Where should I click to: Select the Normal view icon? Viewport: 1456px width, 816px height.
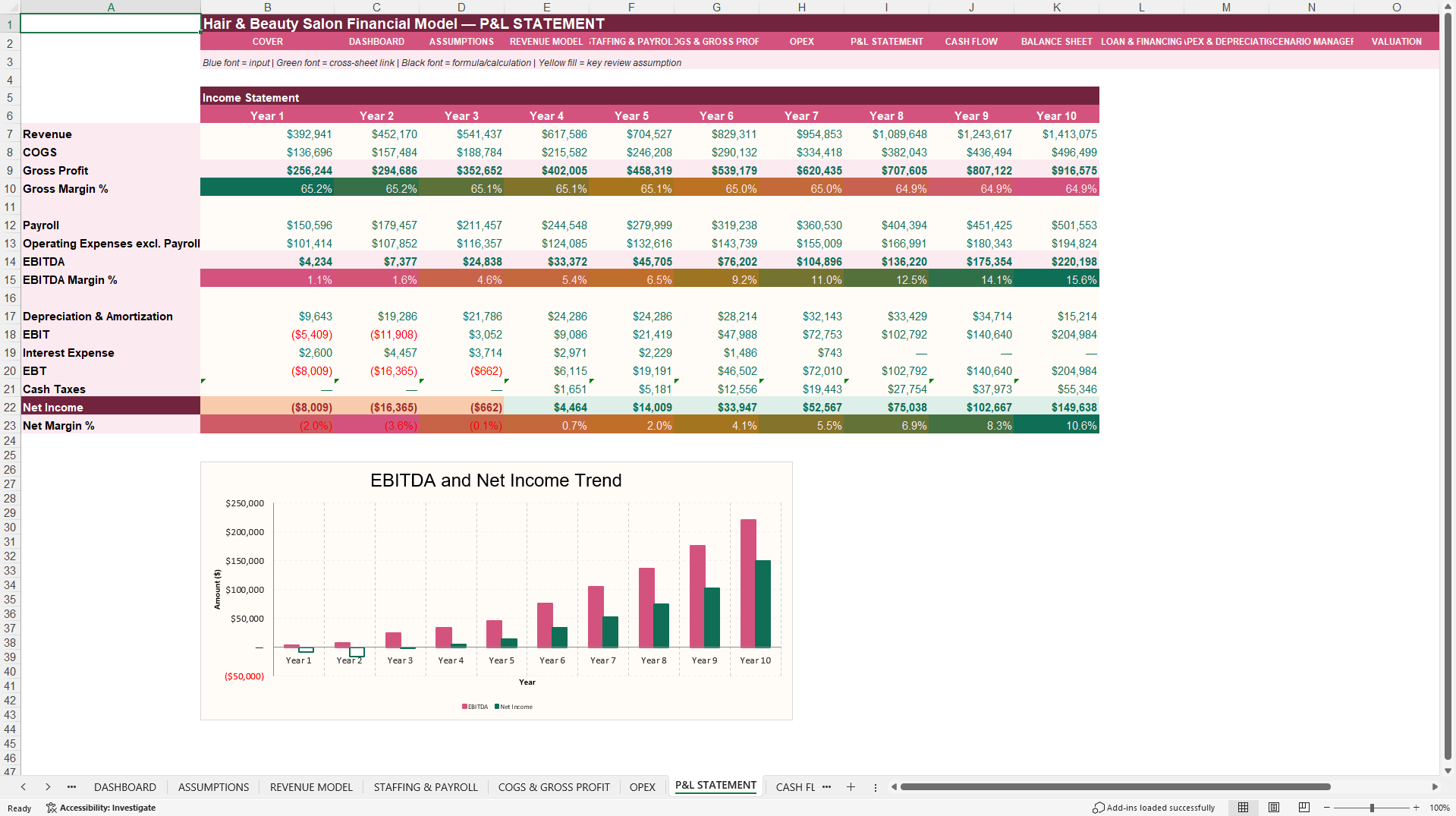pos(1243,808)
